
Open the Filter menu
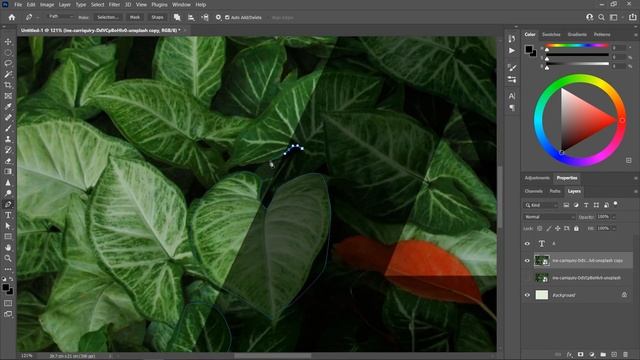pyautogui.click(x=114, y=4)
